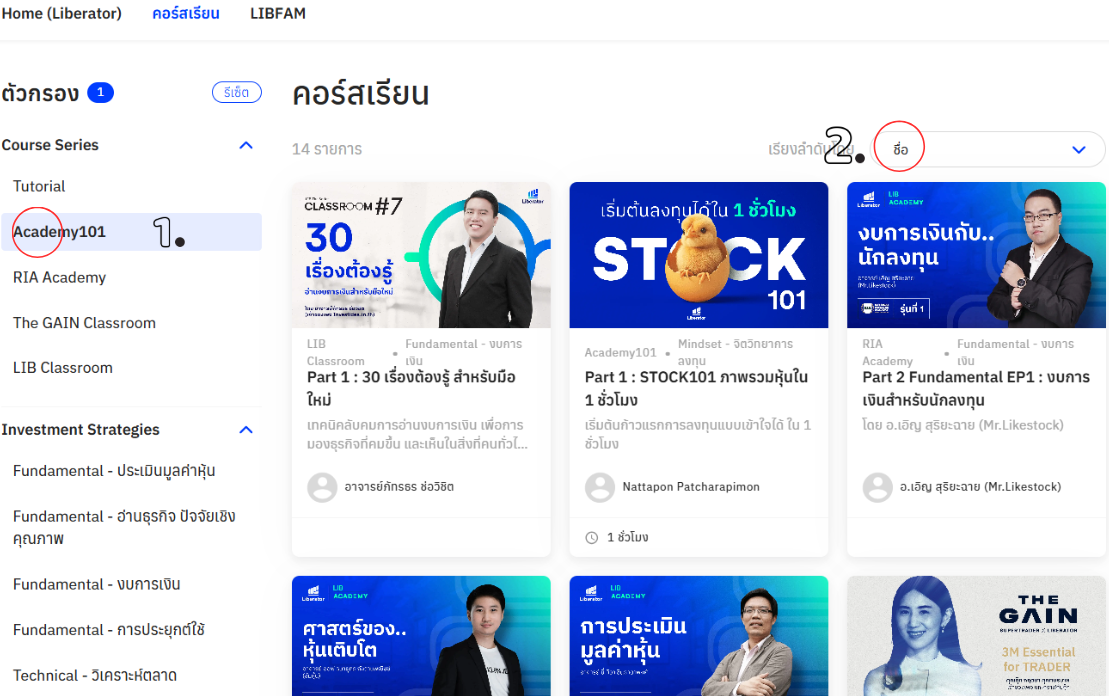This screenshot has width=1109, height=696.
Task: Open the Home (Liberator) nav item
Action: [x=62, y=13]
